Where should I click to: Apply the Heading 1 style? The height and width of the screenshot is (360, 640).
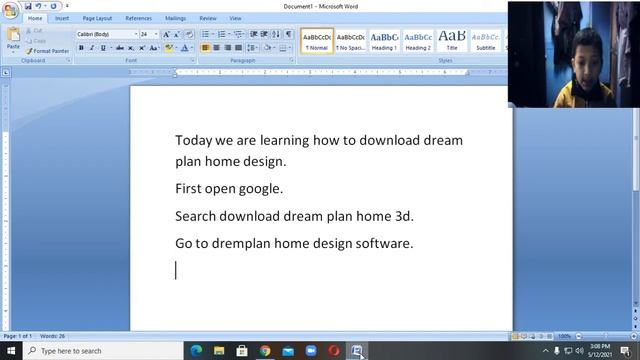(x=384, y=41)
